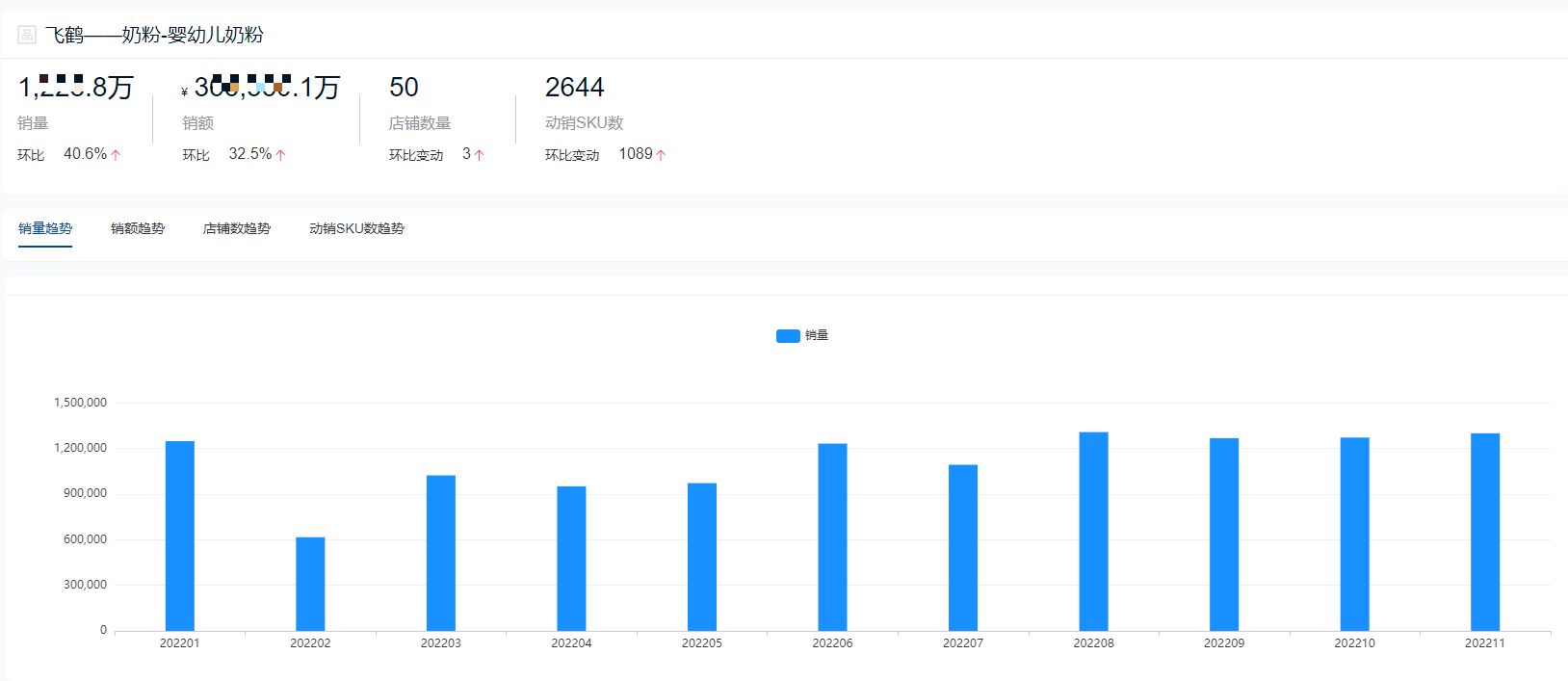1568x681 pixels.
Task: Click the brand icon beside 飞鹤 title
Action: click(x=27, y=35)
